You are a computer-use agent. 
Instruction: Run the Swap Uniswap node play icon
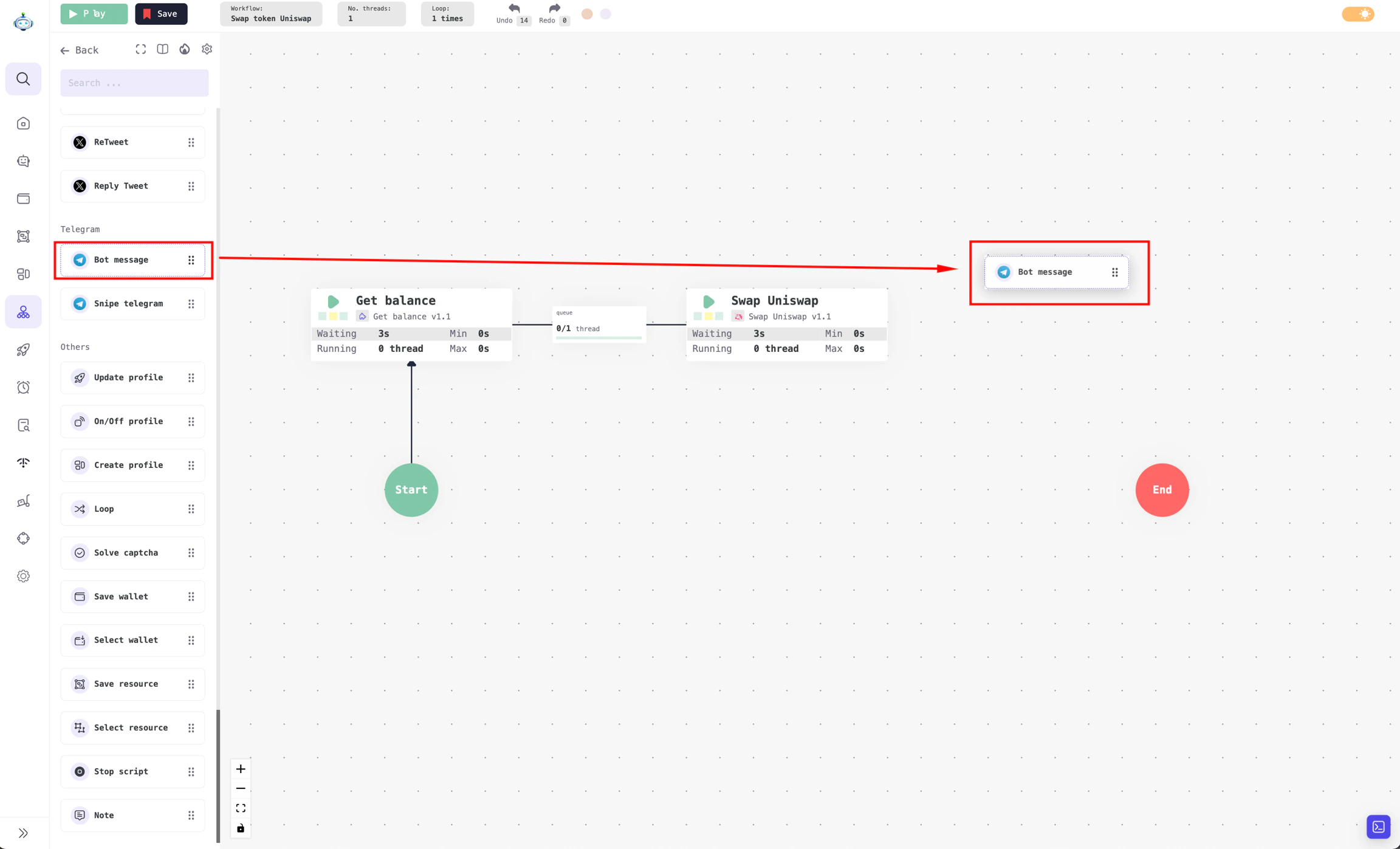click(x=709, y=301)
